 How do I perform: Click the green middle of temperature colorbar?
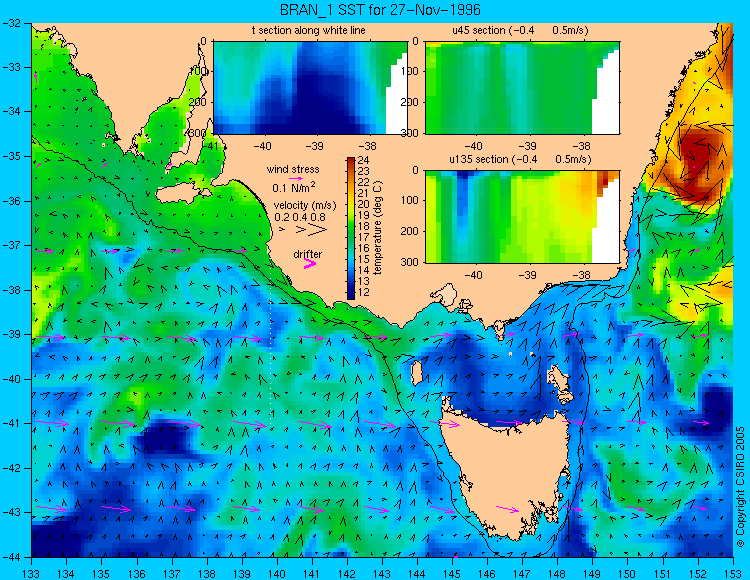click(351, 229)
